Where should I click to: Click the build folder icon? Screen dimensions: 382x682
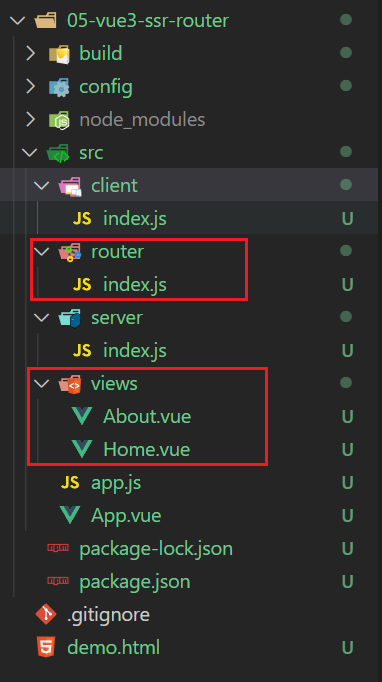click(x=59, y=54)
